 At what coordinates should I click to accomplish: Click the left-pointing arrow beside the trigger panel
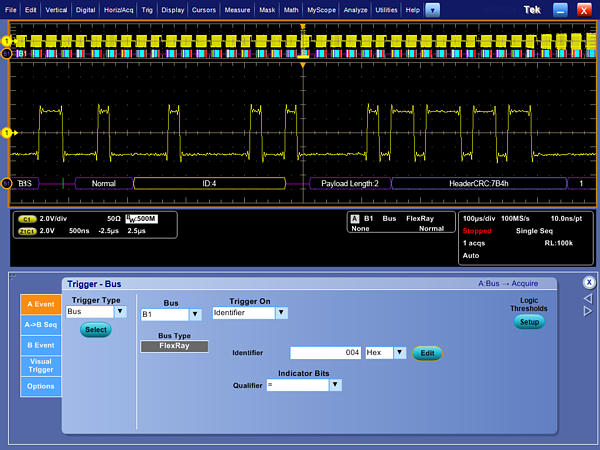[x=588, y=298]
